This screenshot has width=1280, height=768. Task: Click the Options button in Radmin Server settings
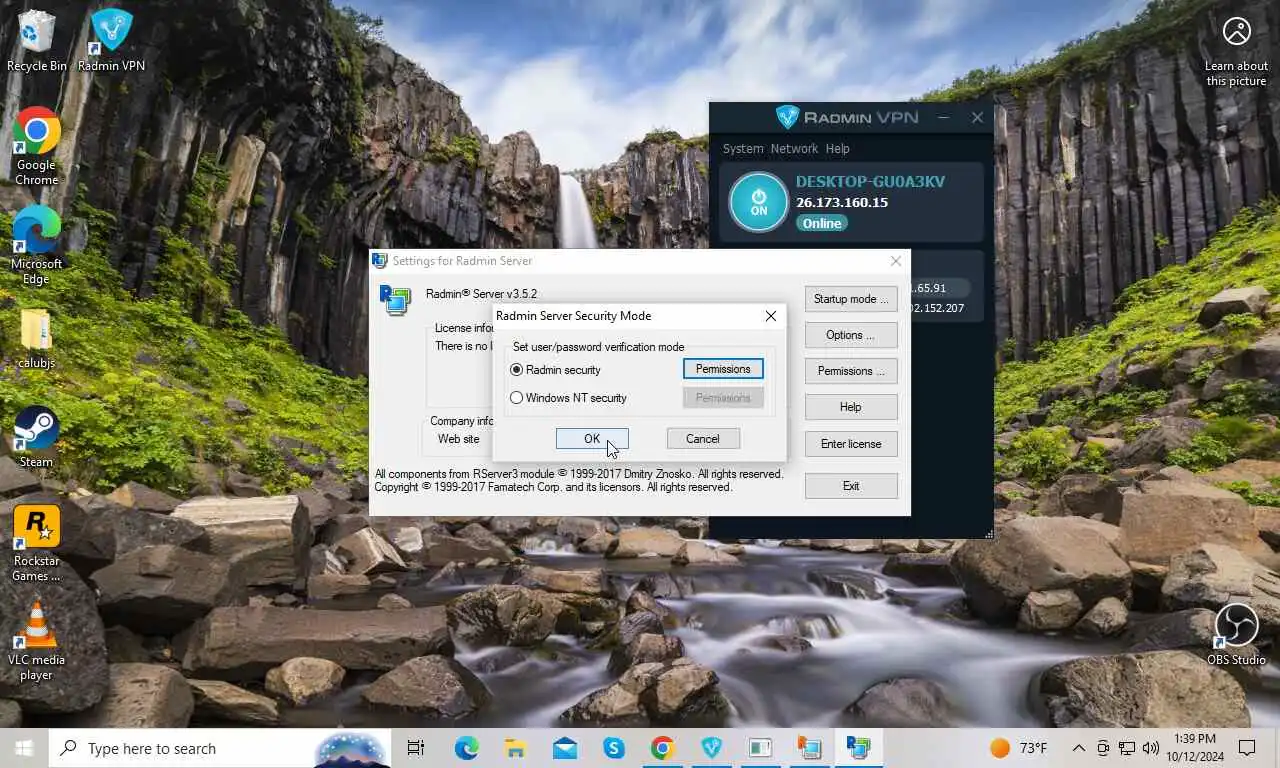pyautogui.click(x=851, y=335)
